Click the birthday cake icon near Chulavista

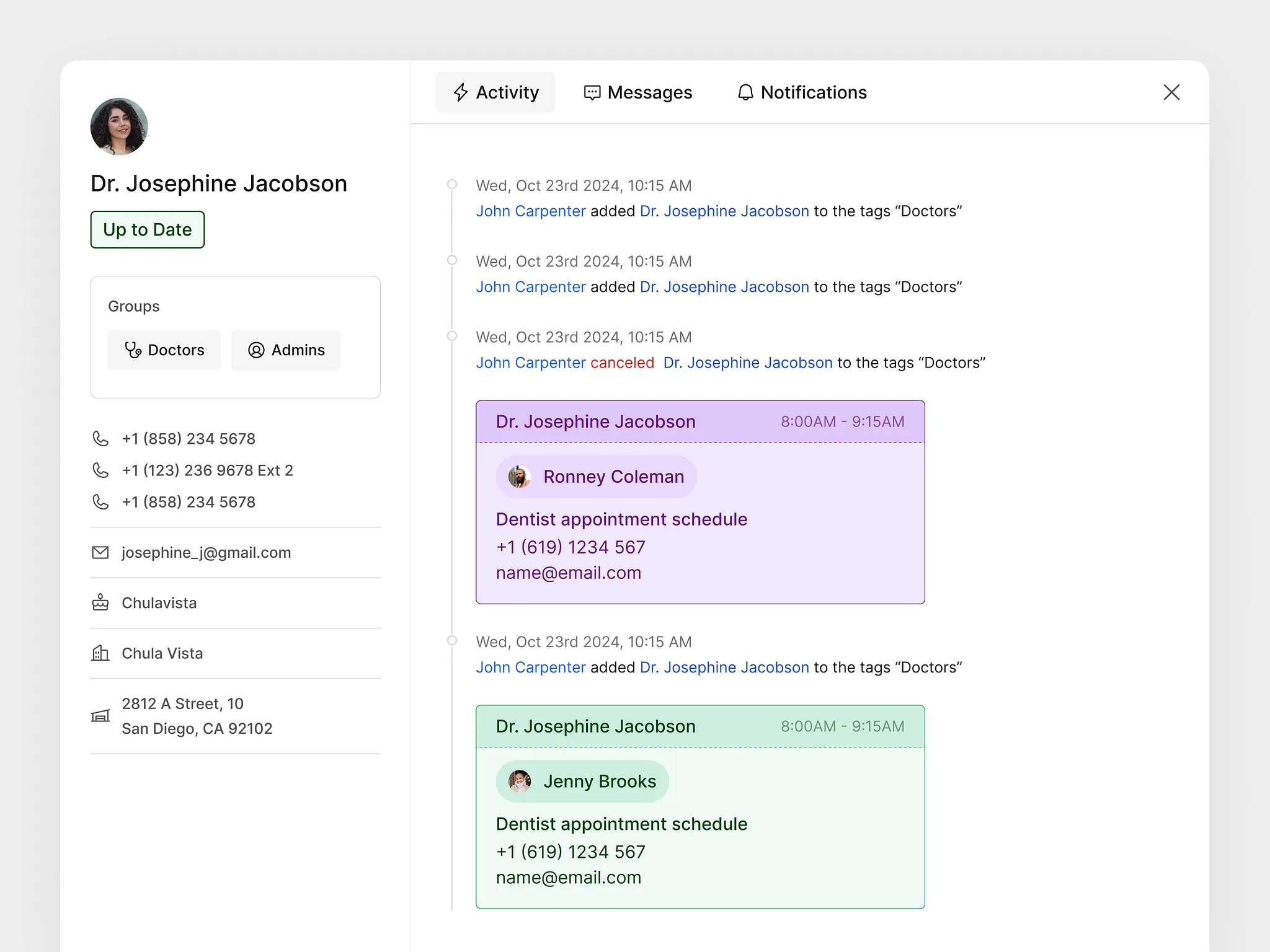tap(100, 602)
